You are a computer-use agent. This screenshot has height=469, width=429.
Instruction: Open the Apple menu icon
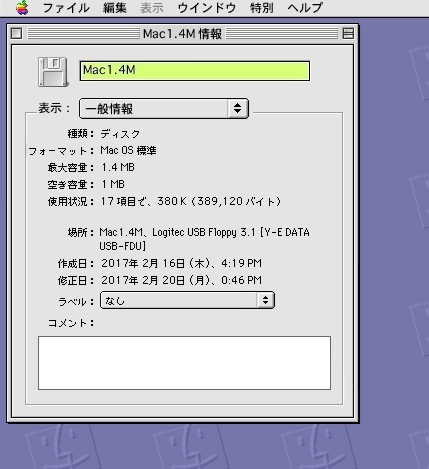coord(22,7)
